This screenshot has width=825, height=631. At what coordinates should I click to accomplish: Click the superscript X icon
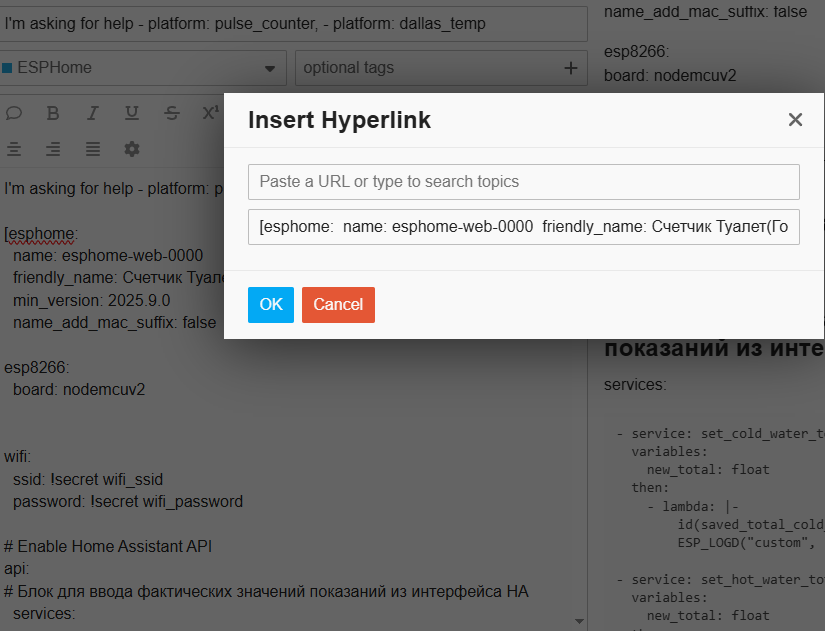(210, 112)
